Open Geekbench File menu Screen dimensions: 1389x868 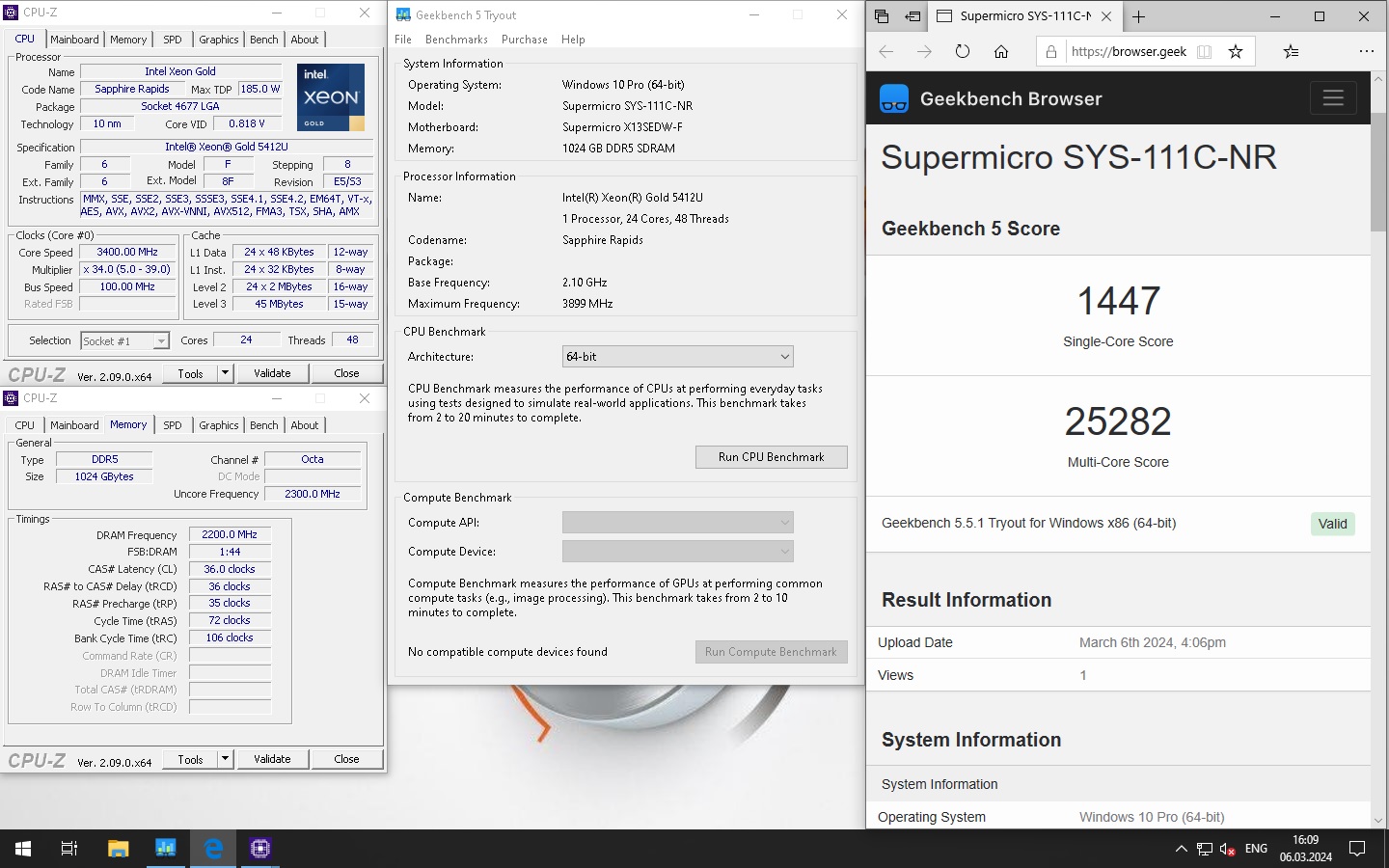(403, 40)
